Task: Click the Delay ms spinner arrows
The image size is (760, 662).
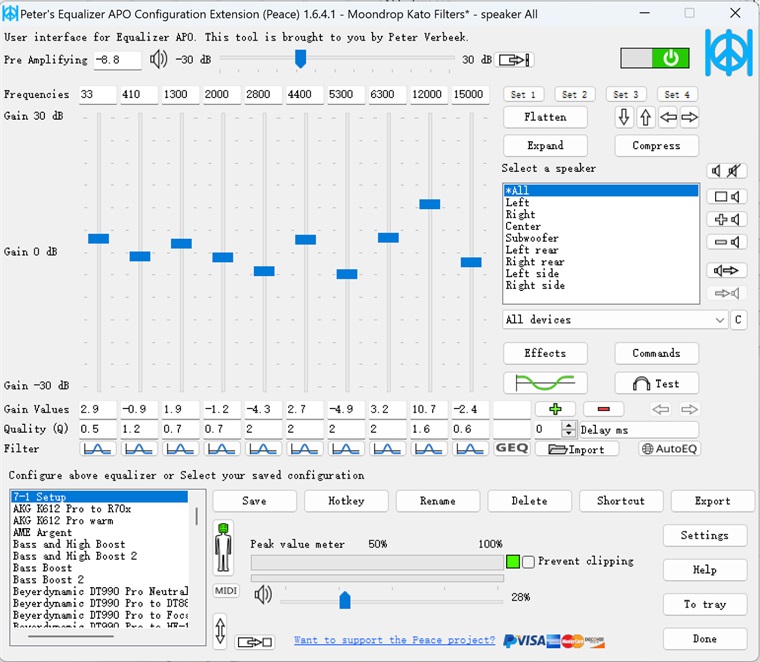Action: 570,429
